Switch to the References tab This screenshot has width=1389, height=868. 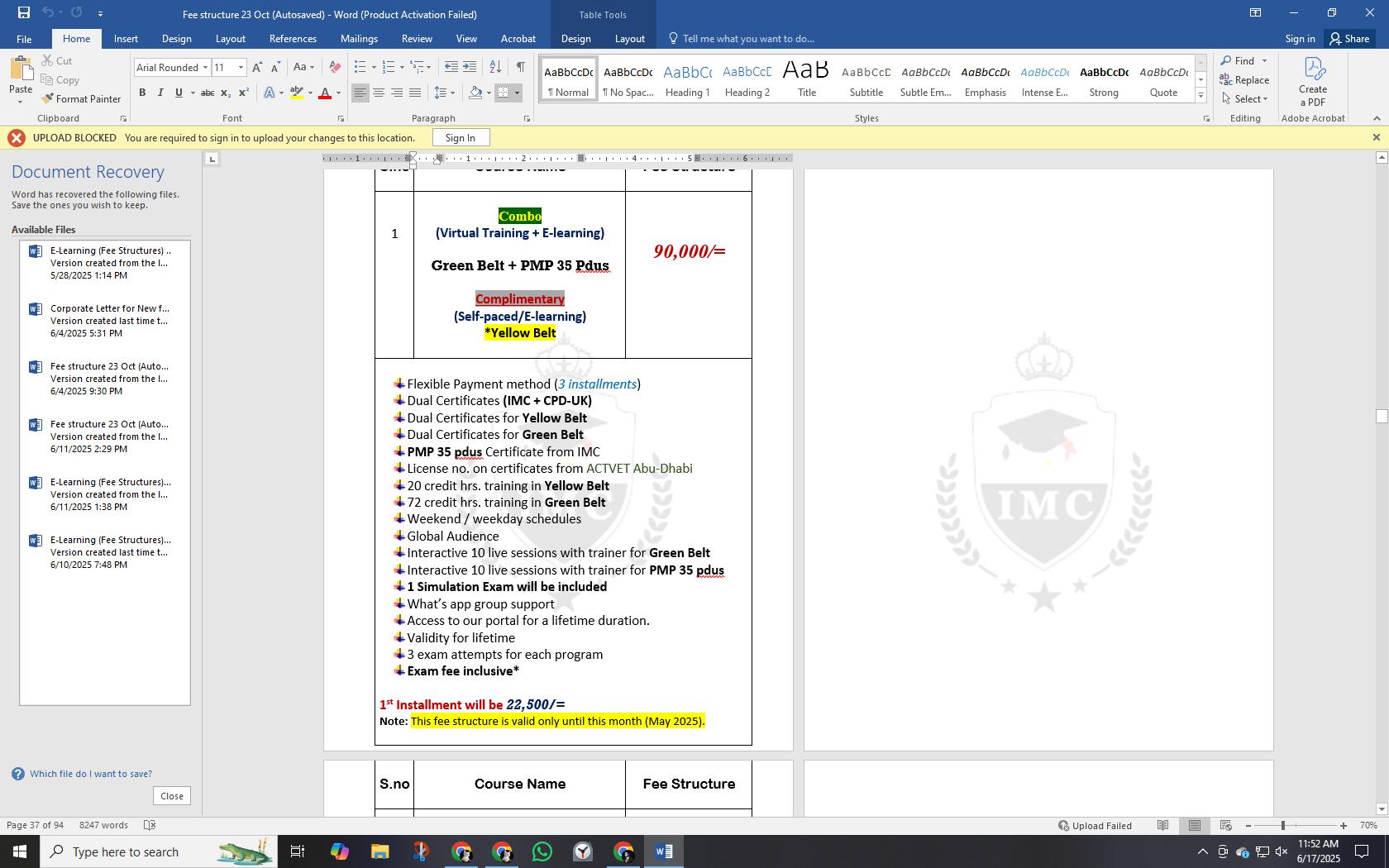(293, 39)
